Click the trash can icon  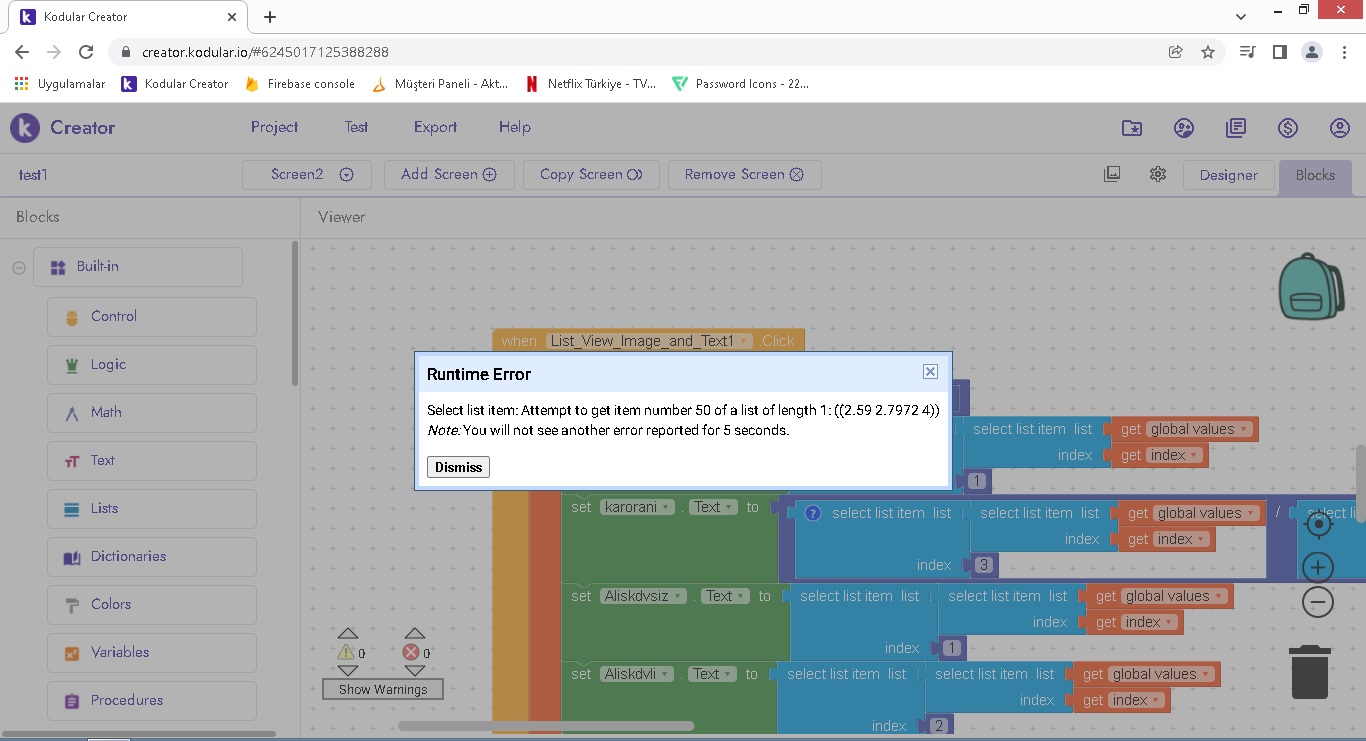click(x=1309, y=672)
